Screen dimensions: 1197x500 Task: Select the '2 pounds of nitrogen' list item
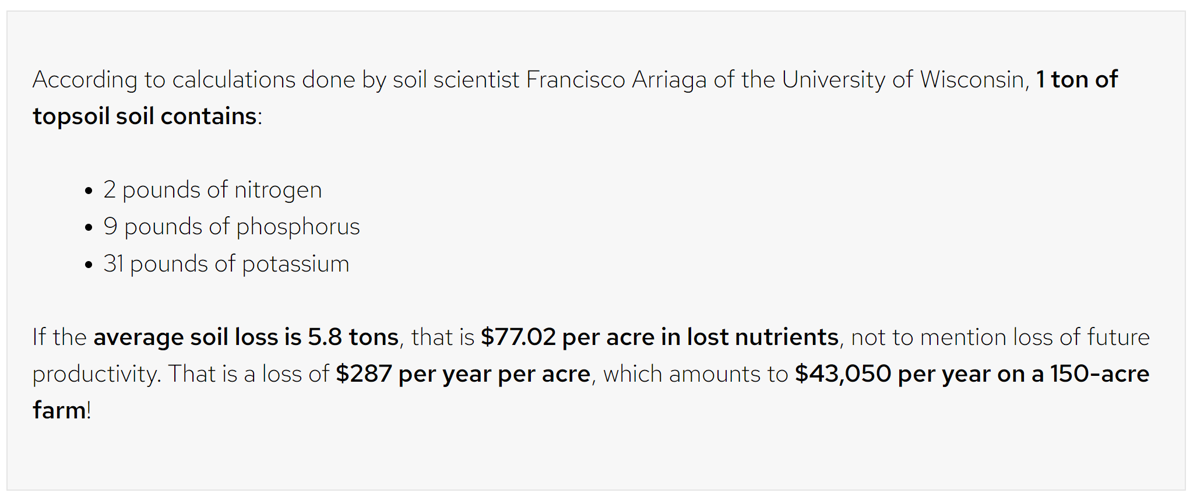pyautogui.click(x=212, y=190)
